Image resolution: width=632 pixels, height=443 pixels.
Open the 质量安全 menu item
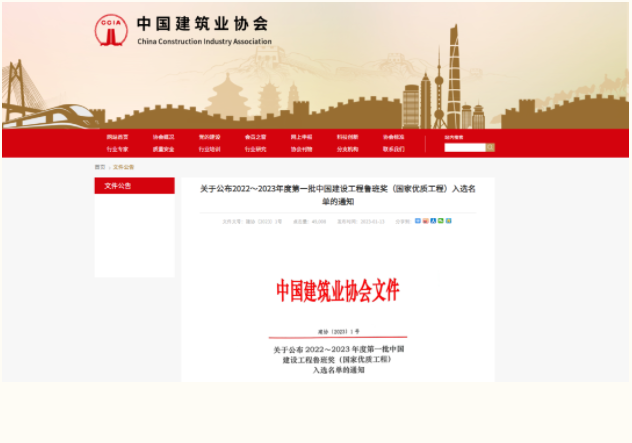coord(163,149)
